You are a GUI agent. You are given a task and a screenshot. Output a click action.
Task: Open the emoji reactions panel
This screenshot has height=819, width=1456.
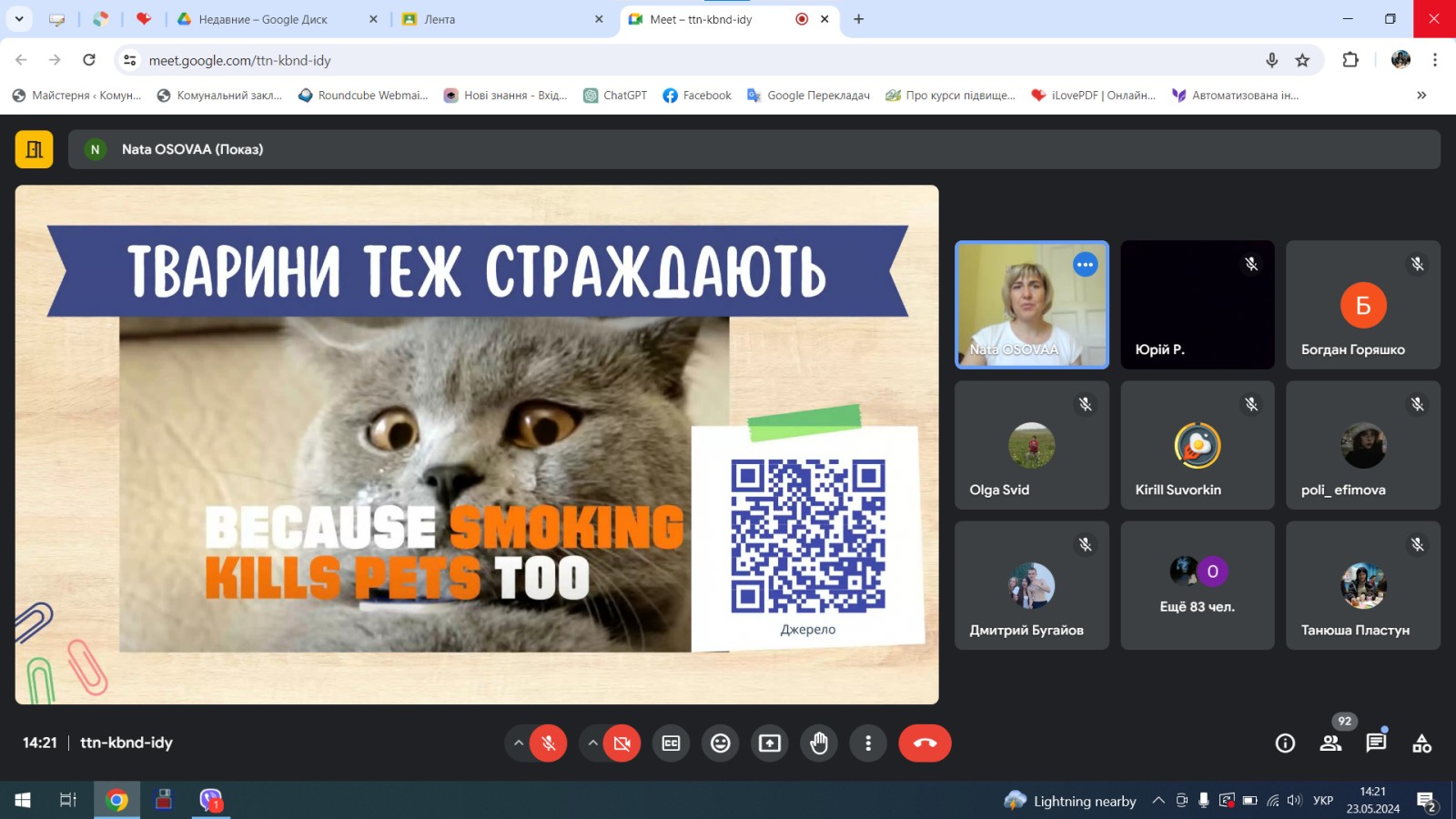tap(720, 743)
